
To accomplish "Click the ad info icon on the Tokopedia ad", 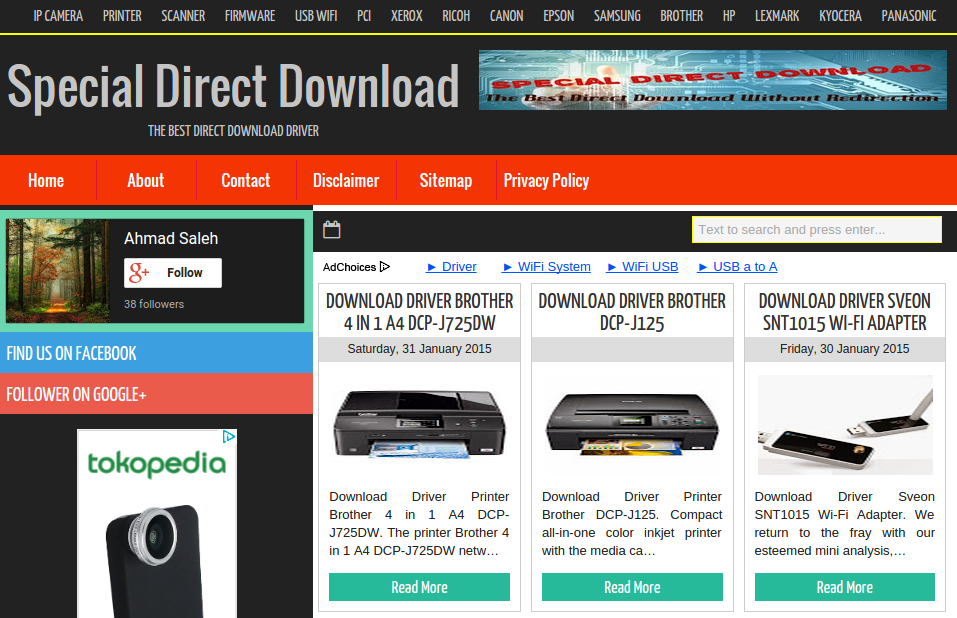I will [x=229, y=436].
